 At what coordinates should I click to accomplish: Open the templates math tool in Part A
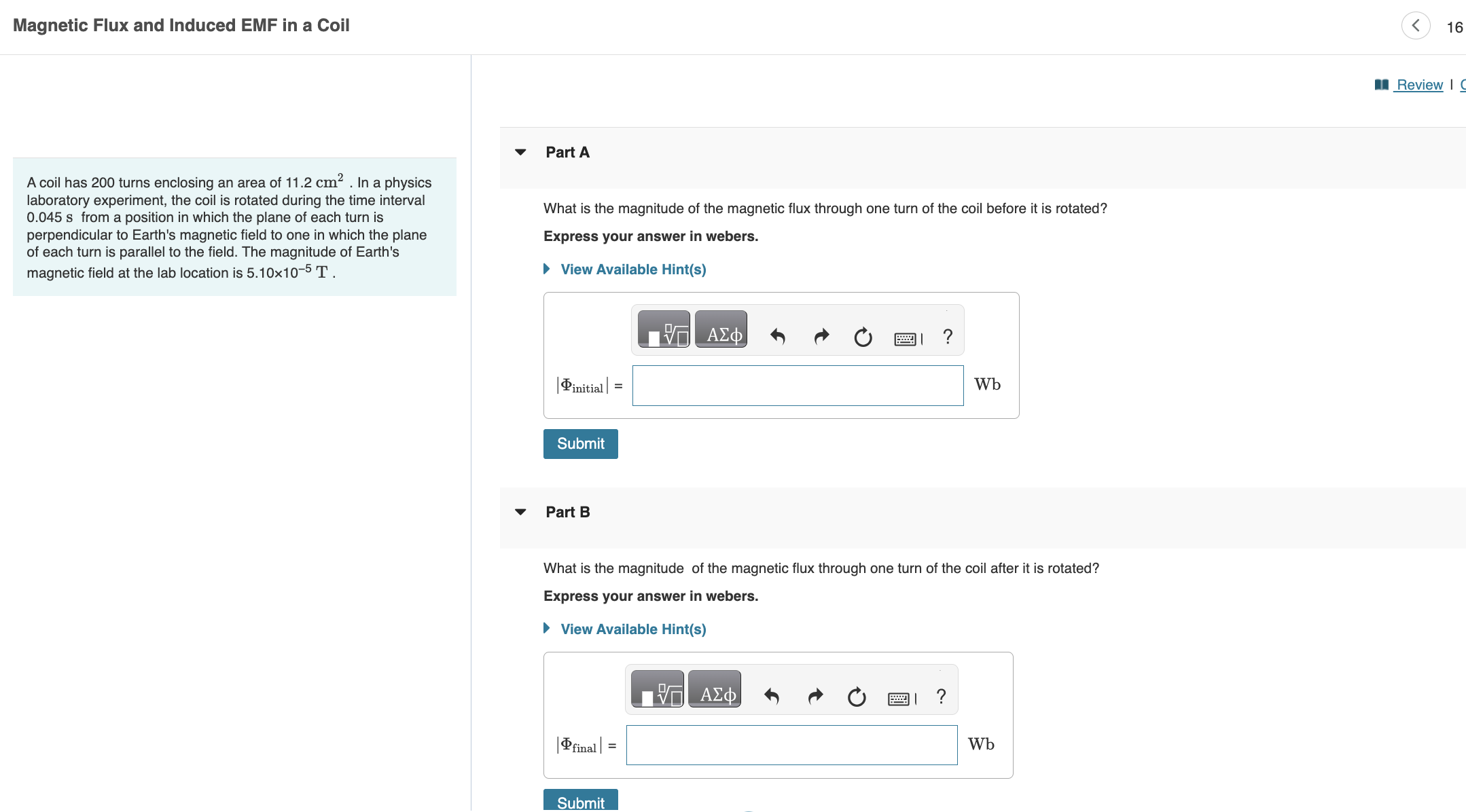point(664,329)
